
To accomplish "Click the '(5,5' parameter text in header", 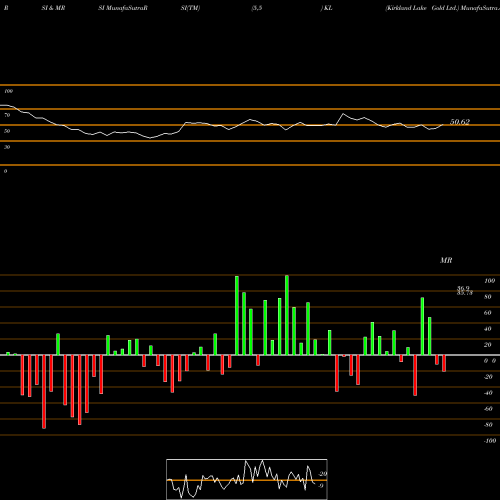I will click(256, 8).
